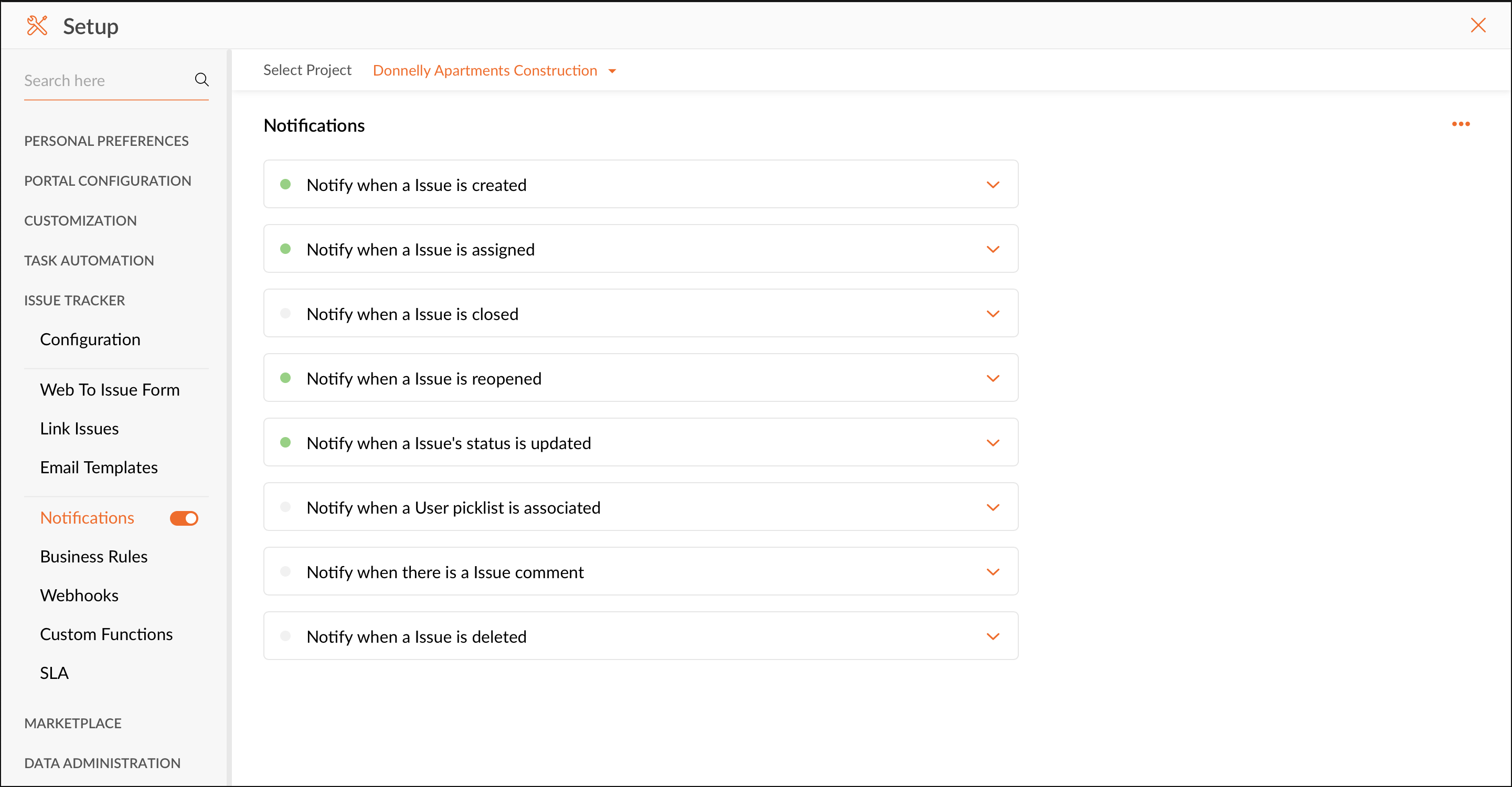The width and height of the screenshot is (1512, 787).
Task: Click status dot for Issue is deleted
Action: (285, 636)
